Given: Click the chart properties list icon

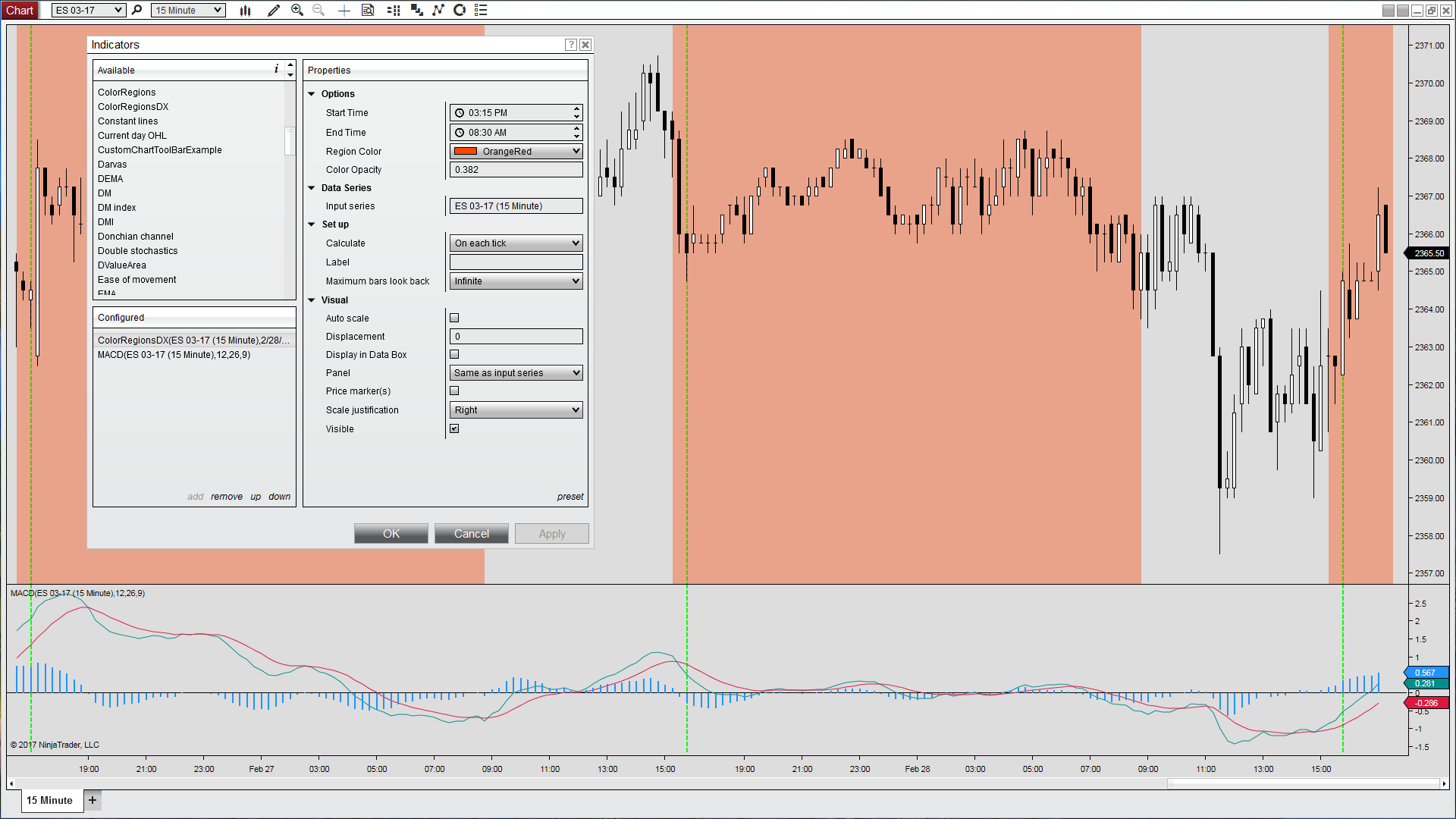Looking at the screenshot, I should coord(481,10).
